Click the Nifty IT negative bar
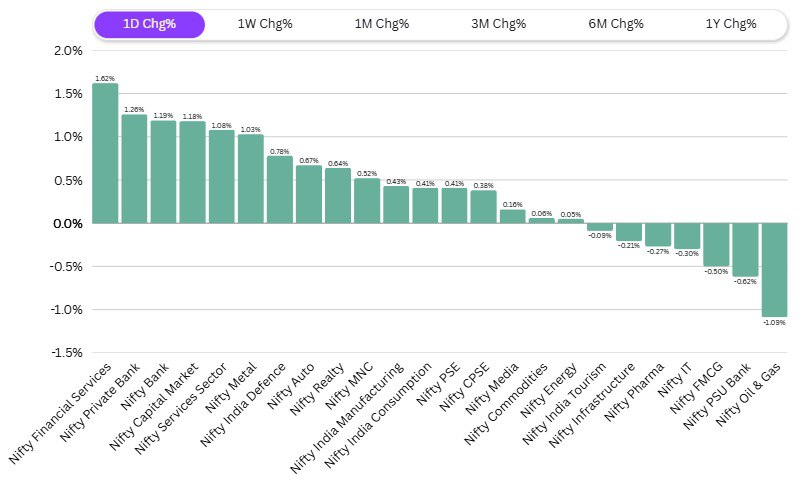 coord(687,236)
